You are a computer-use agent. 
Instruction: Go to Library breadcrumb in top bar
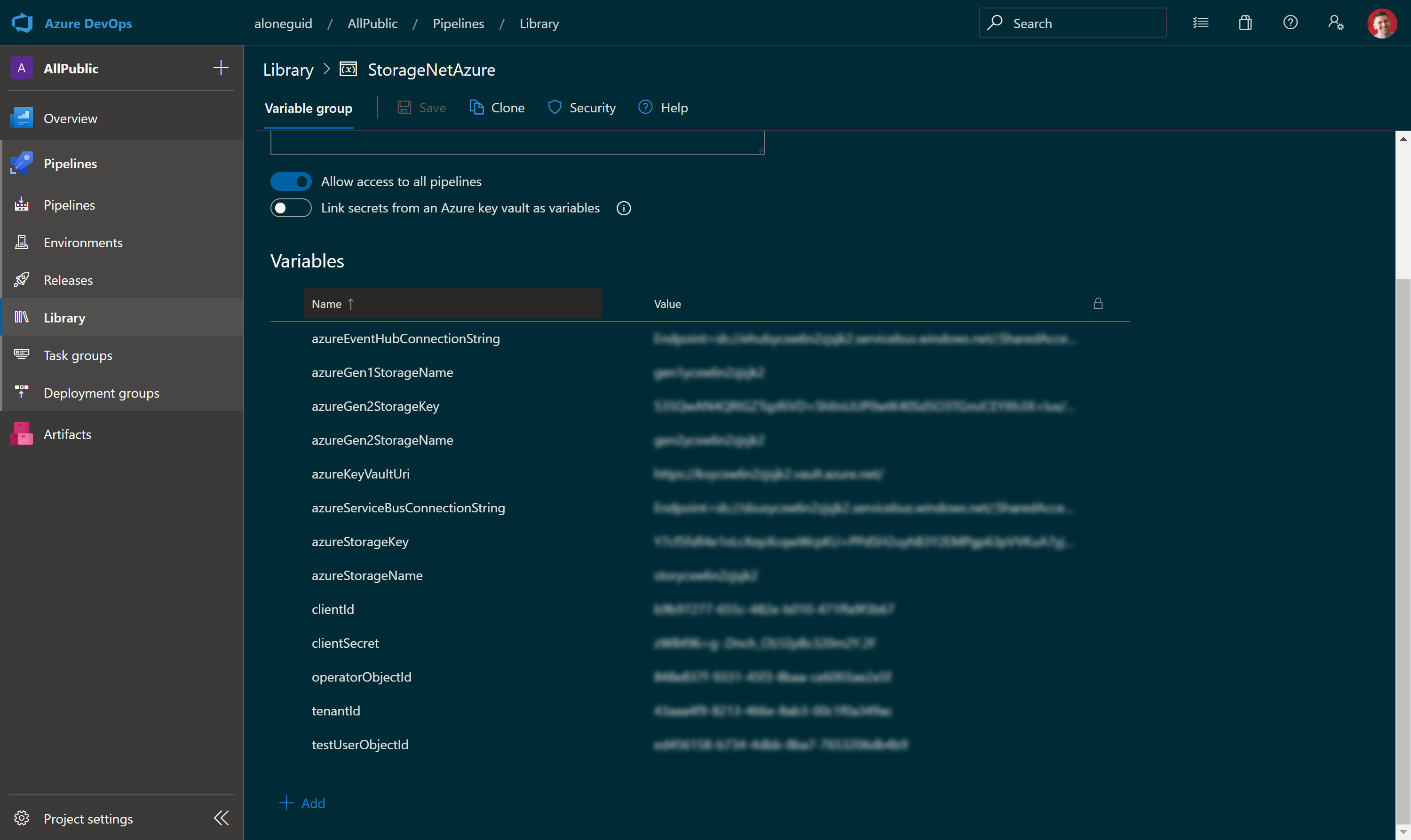point(539,23)
